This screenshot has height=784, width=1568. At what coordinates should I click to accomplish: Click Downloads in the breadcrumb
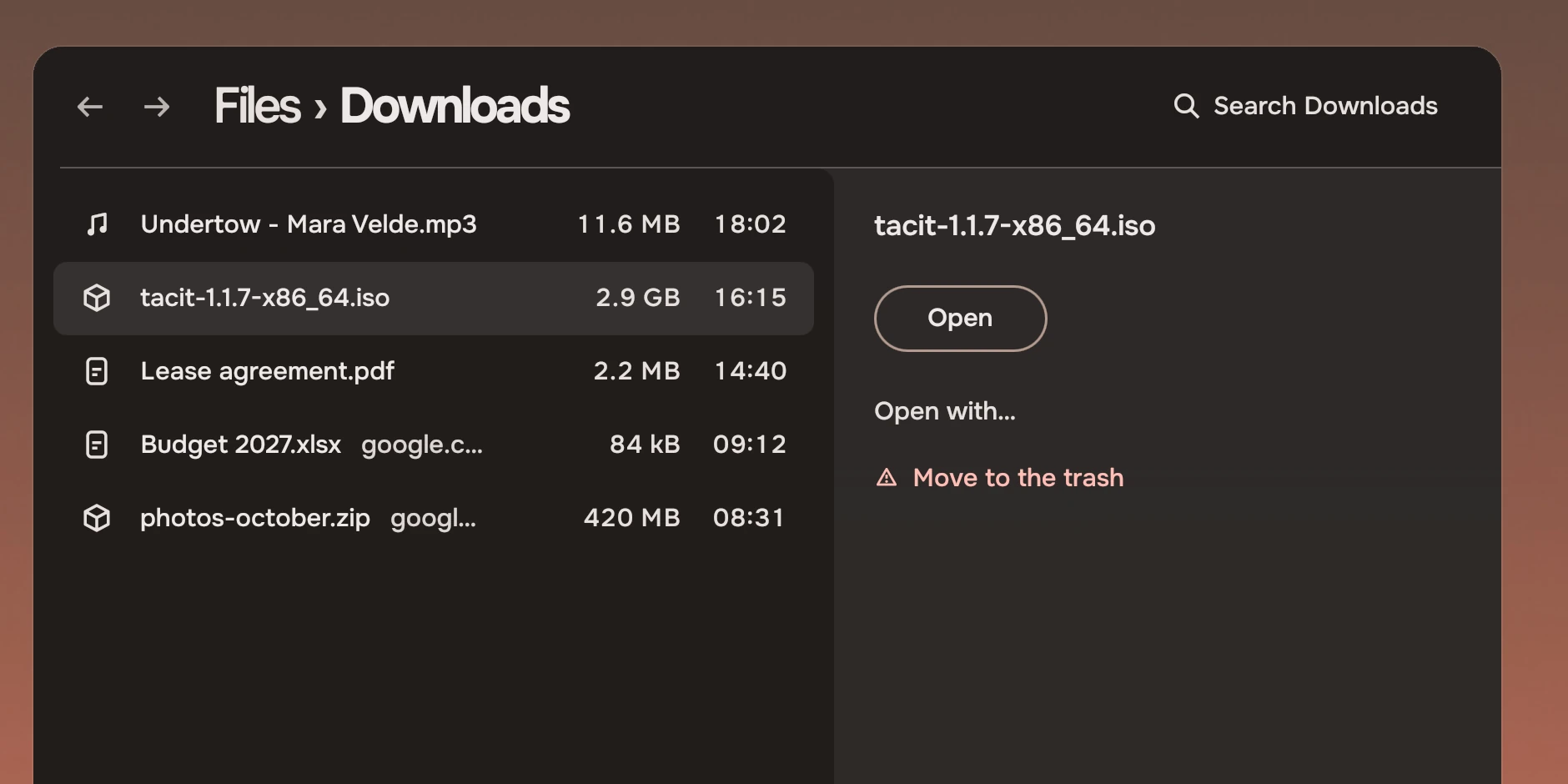455,106
